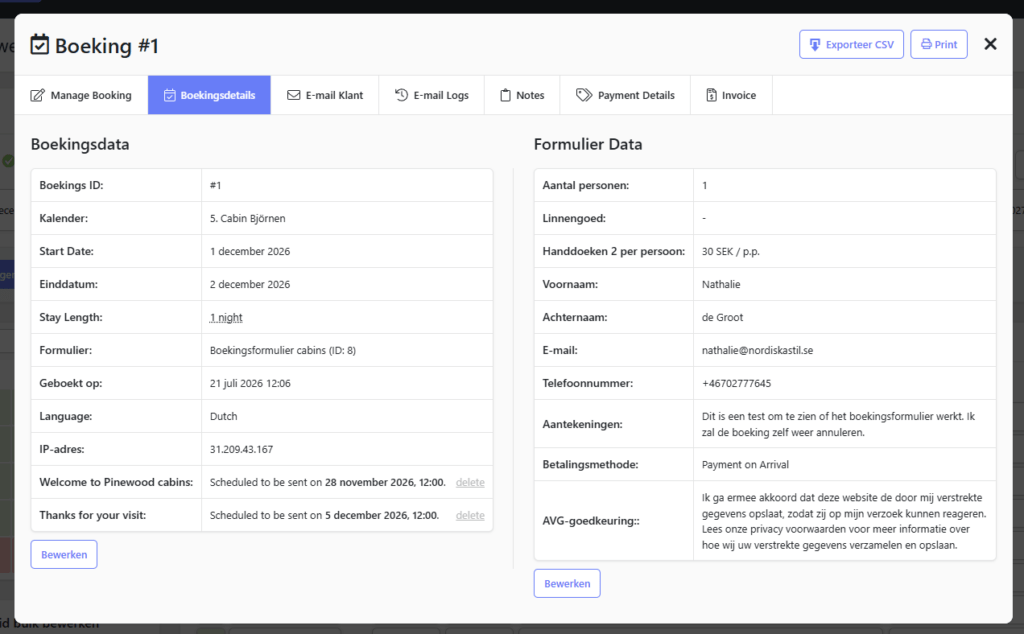The image size is (1024, 634).
Task: Switch to the Boekingsdetails tab
Action: (x=209, y=95)
